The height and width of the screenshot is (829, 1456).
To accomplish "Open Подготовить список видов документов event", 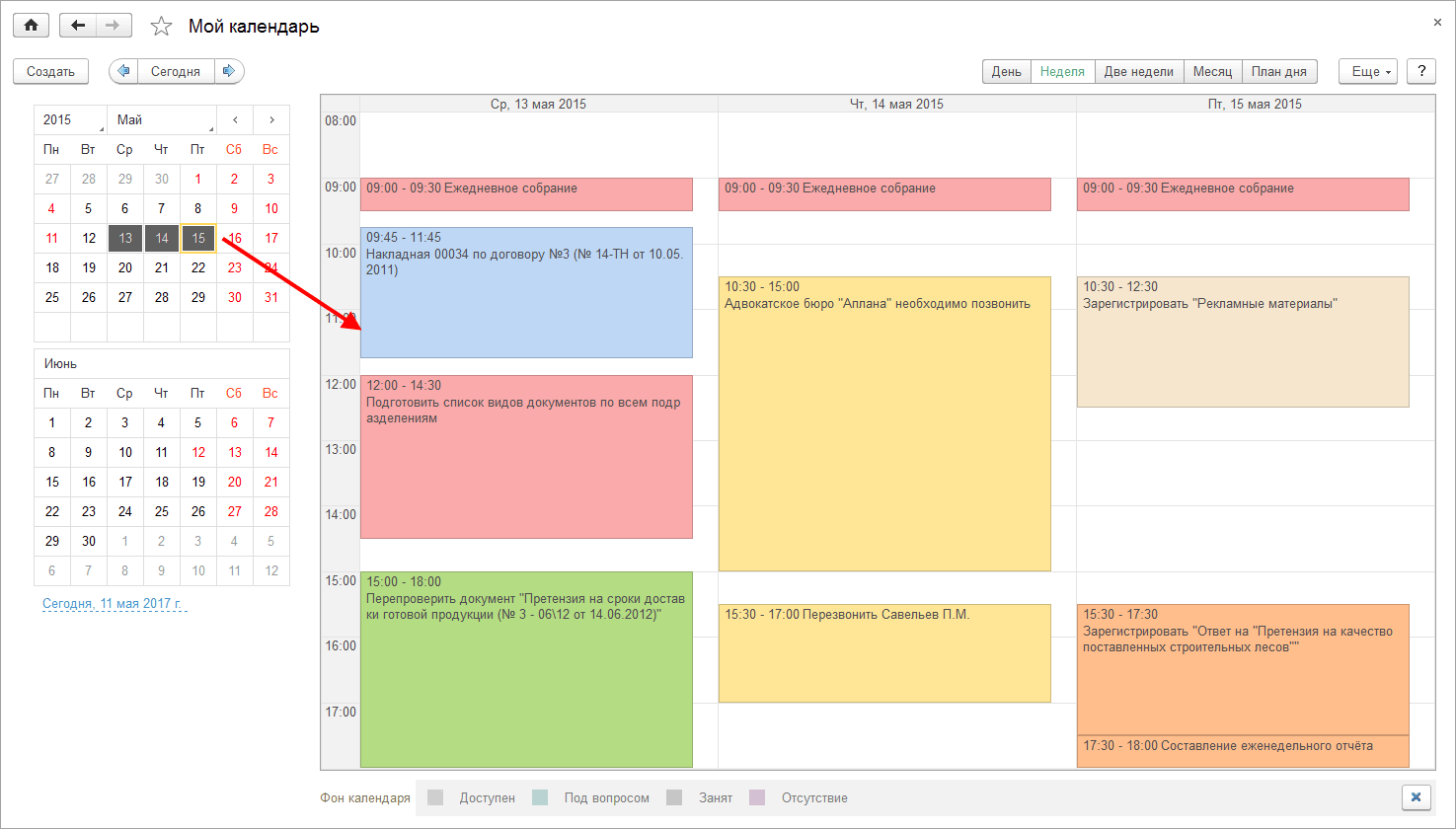I will tap(526, 457).
